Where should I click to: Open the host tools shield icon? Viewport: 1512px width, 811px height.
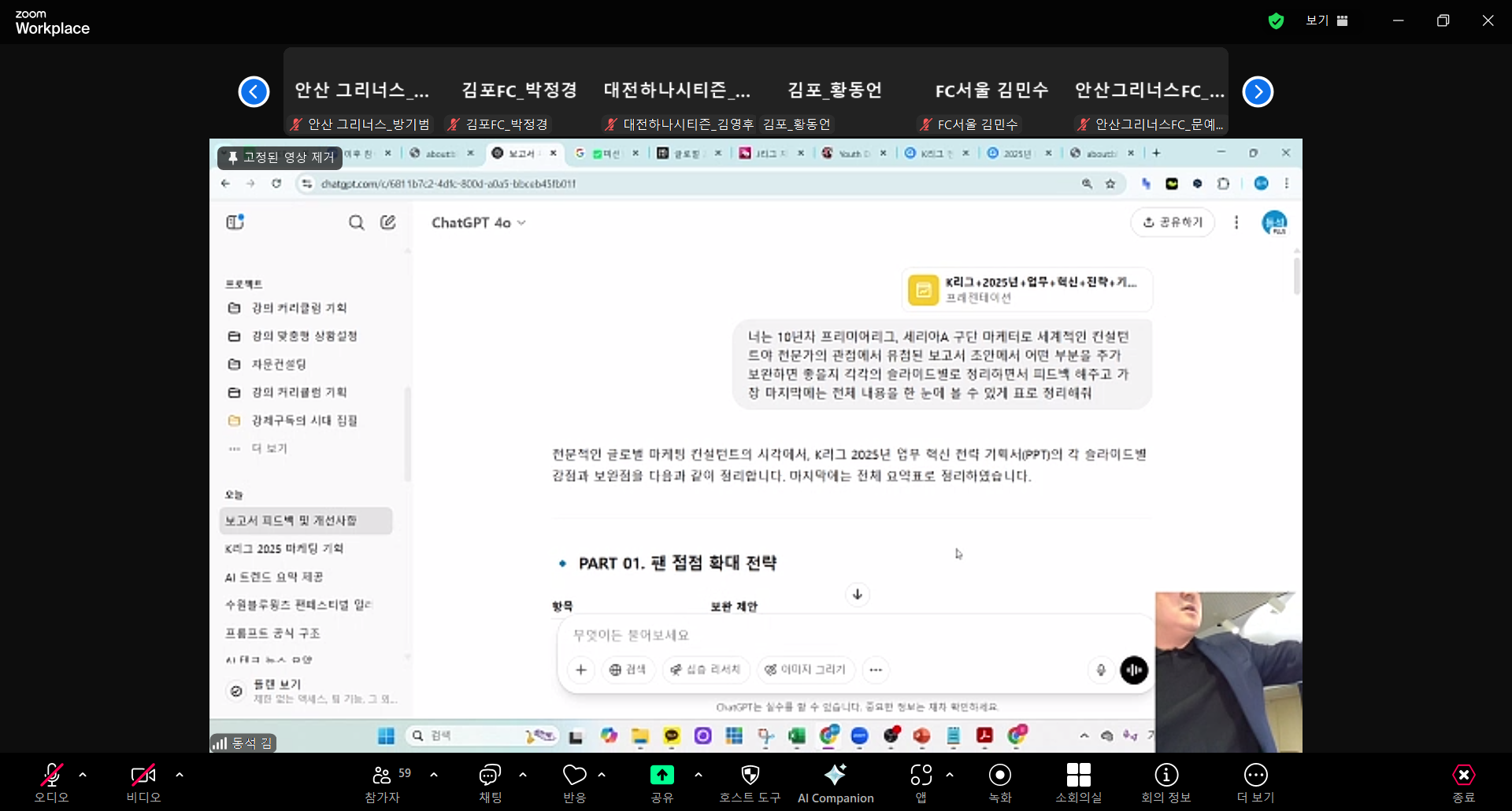tap(750, 776)
